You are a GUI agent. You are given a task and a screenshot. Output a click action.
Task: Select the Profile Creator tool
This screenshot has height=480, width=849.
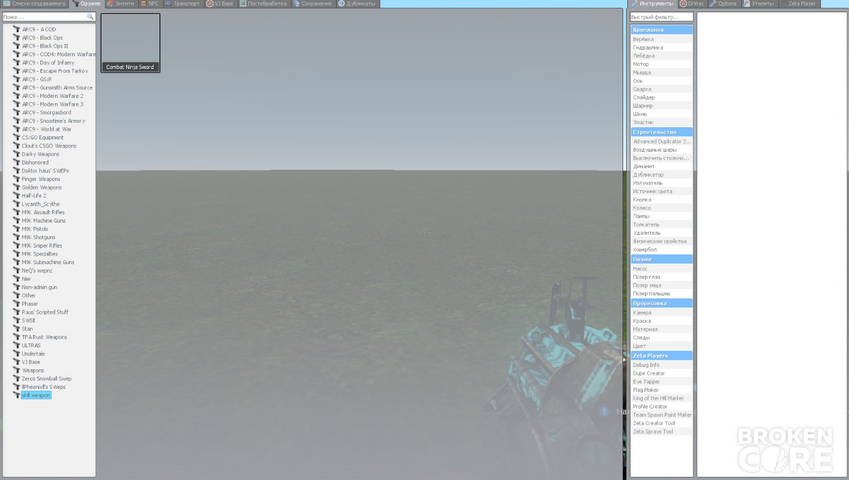(x=661, y=406)
